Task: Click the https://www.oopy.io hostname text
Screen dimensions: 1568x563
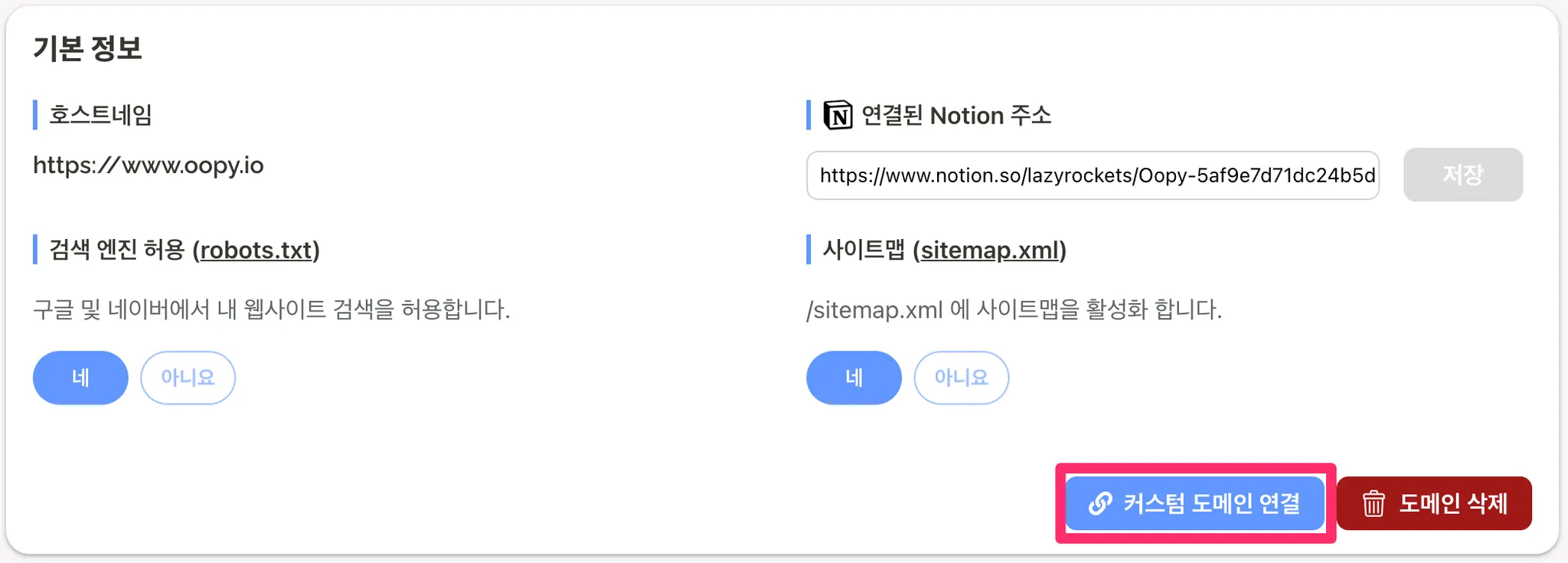Action: 149,165
